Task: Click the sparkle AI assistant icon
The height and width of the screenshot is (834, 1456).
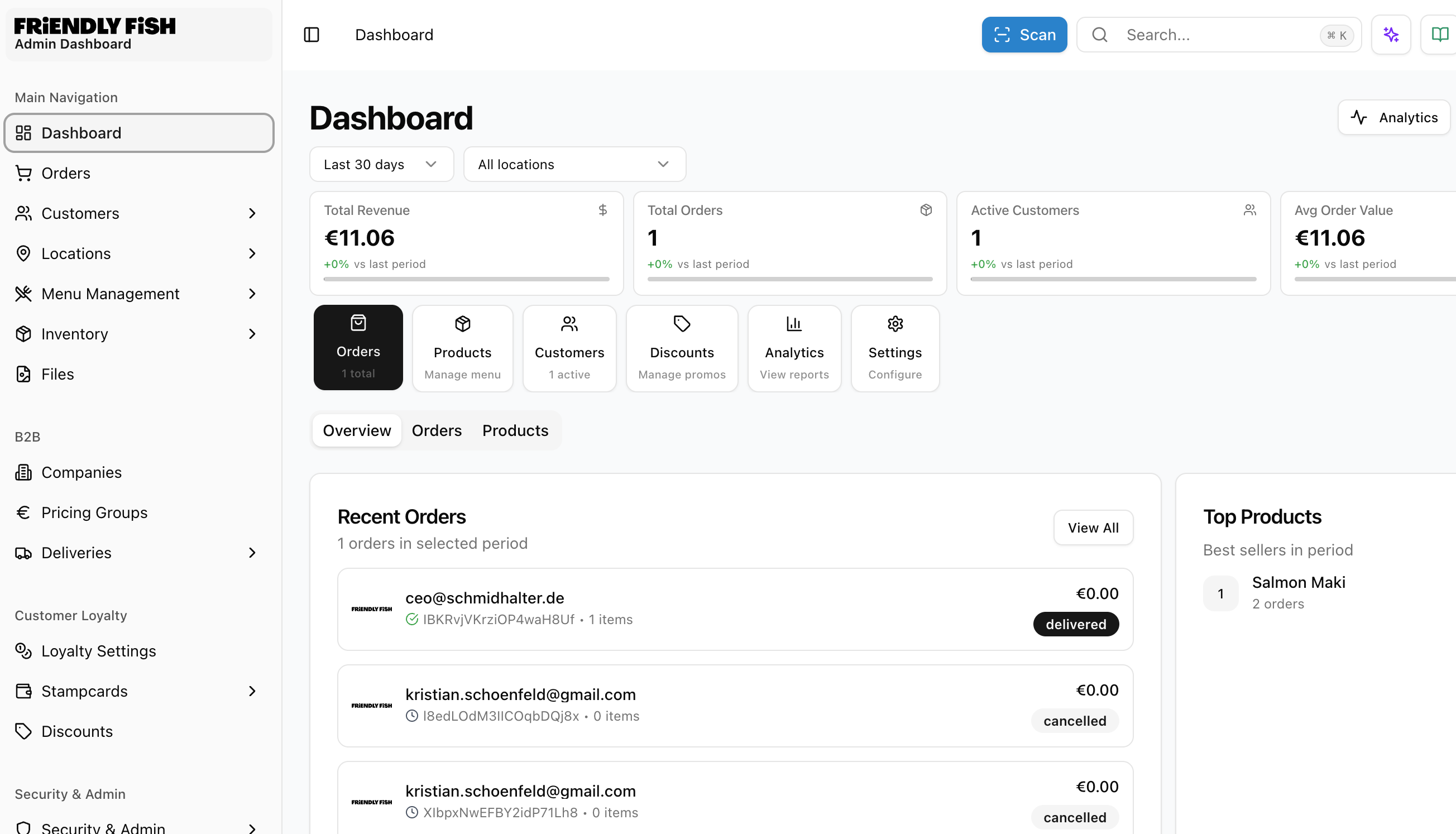Action: pos(1390,35)
